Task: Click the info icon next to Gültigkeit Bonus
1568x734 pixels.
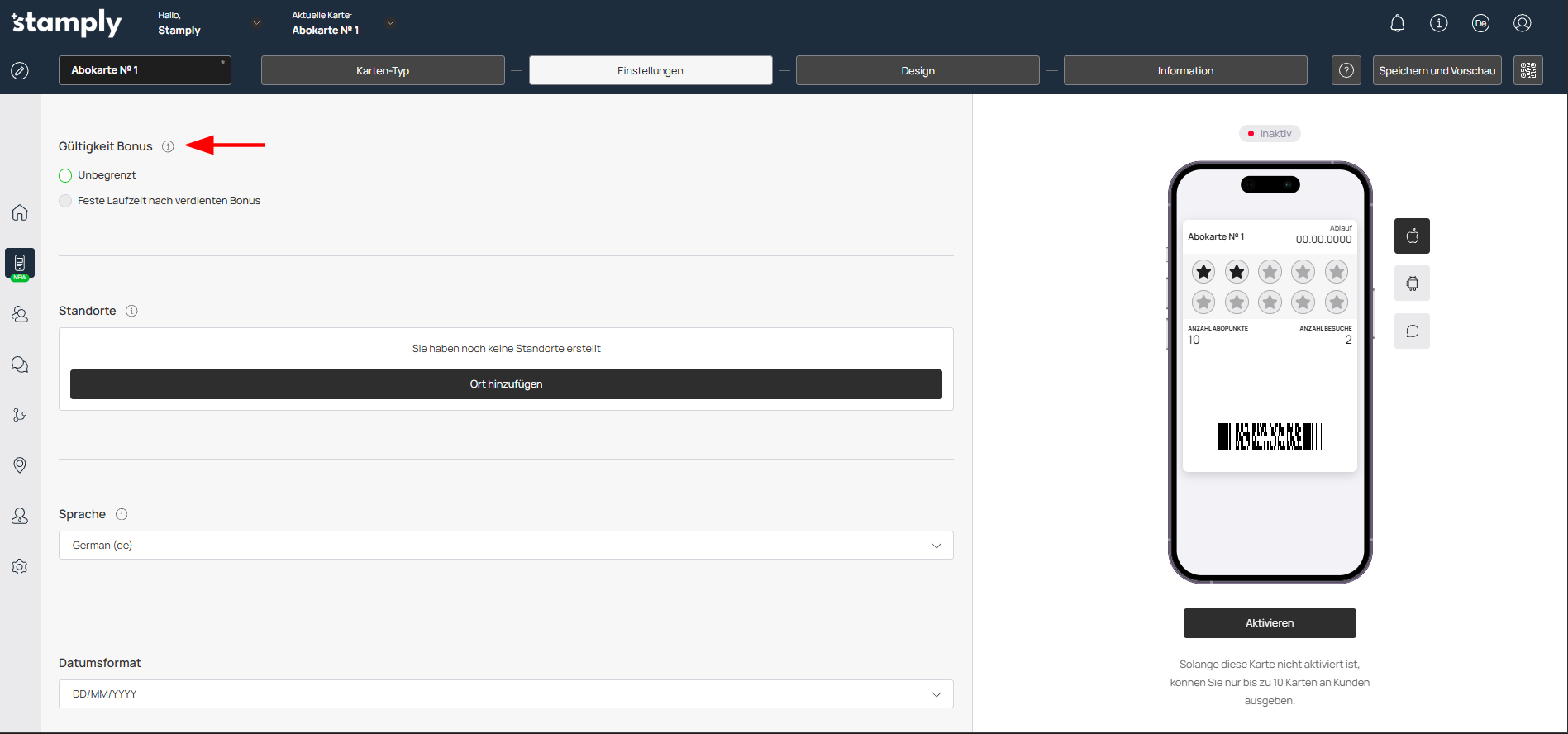Action: point(168,146)
